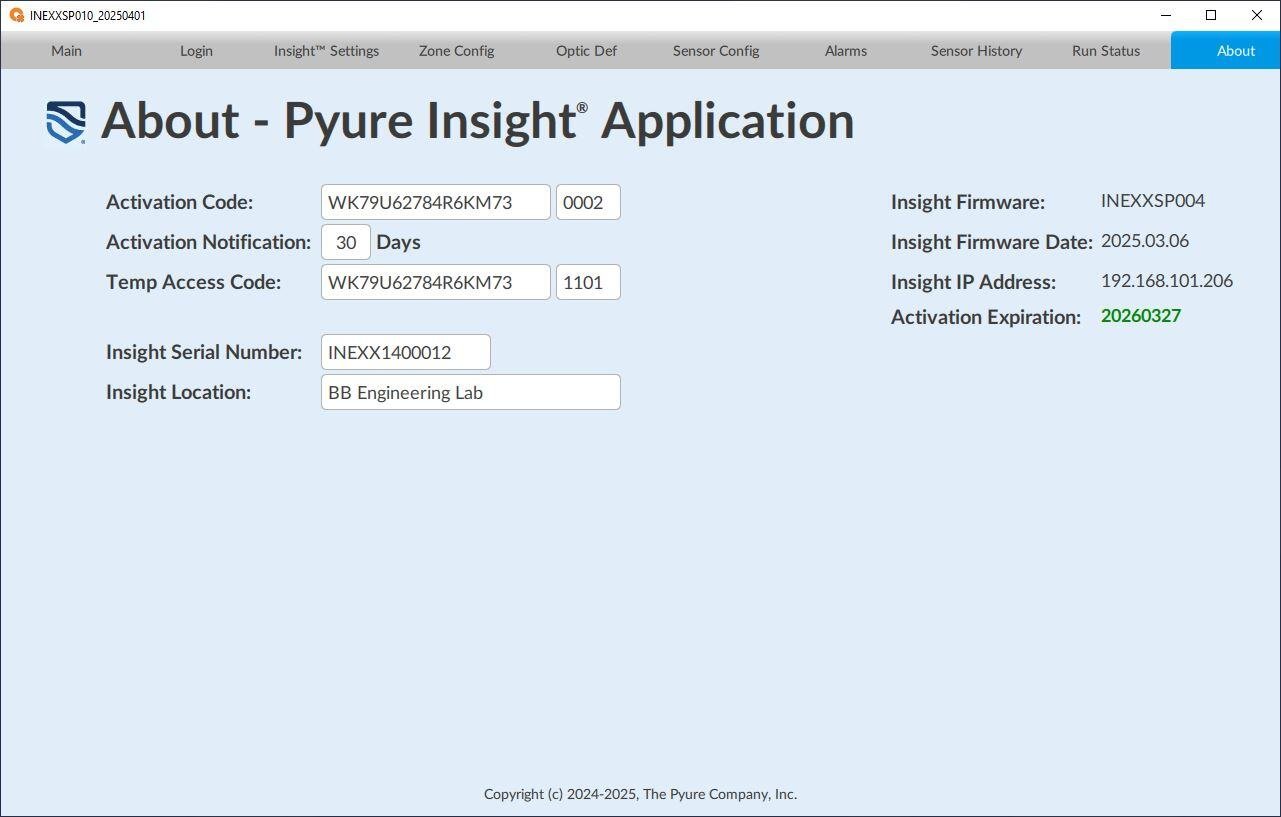This screenshot has height=817, width=1281.
Task: Click the Activation Code label
Action: pyautogui.click(x=180, y=202)
